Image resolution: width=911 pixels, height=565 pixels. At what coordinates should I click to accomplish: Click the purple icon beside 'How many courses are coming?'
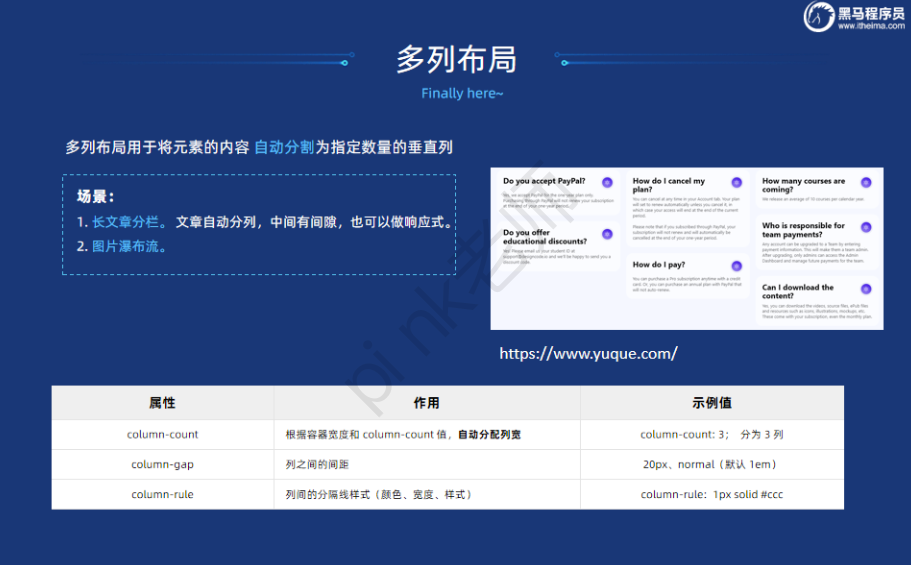(866, 183)
